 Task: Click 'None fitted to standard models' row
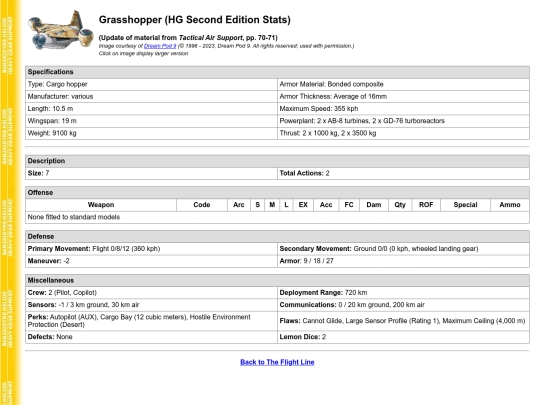(277, 217)
